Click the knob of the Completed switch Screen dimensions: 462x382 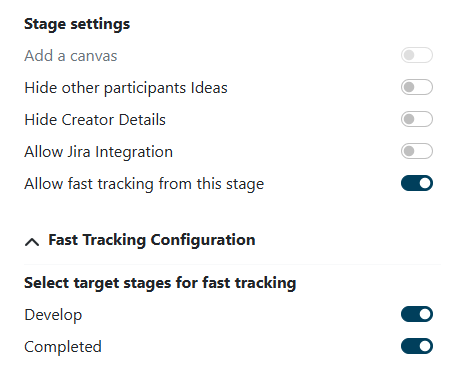tap(425, 346)
